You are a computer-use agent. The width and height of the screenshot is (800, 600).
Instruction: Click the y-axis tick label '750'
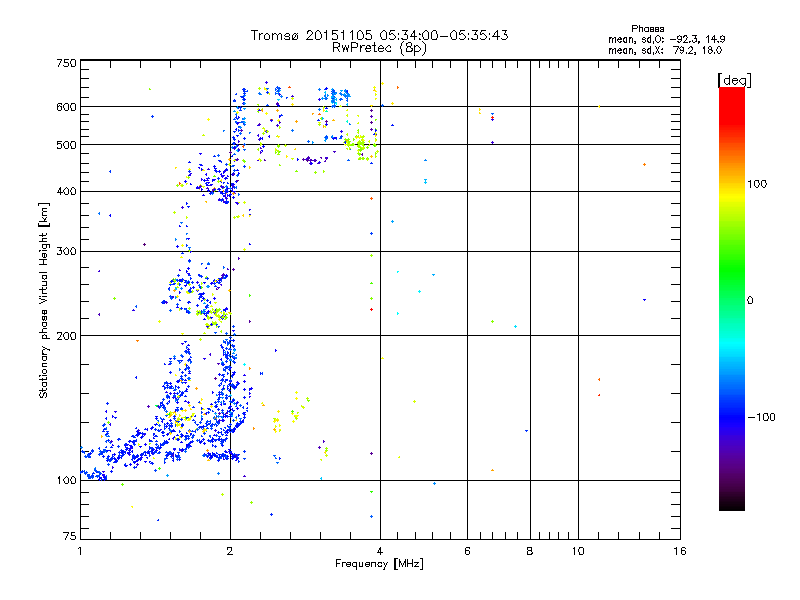click(66, 63)
